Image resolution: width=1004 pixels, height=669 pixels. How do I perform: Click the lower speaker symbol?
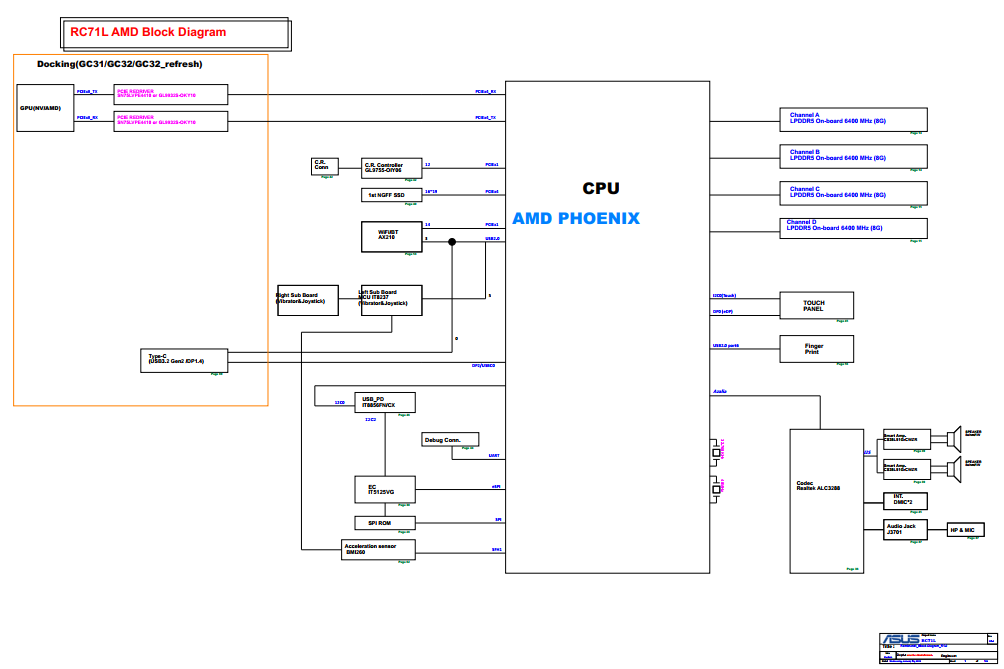955,468
